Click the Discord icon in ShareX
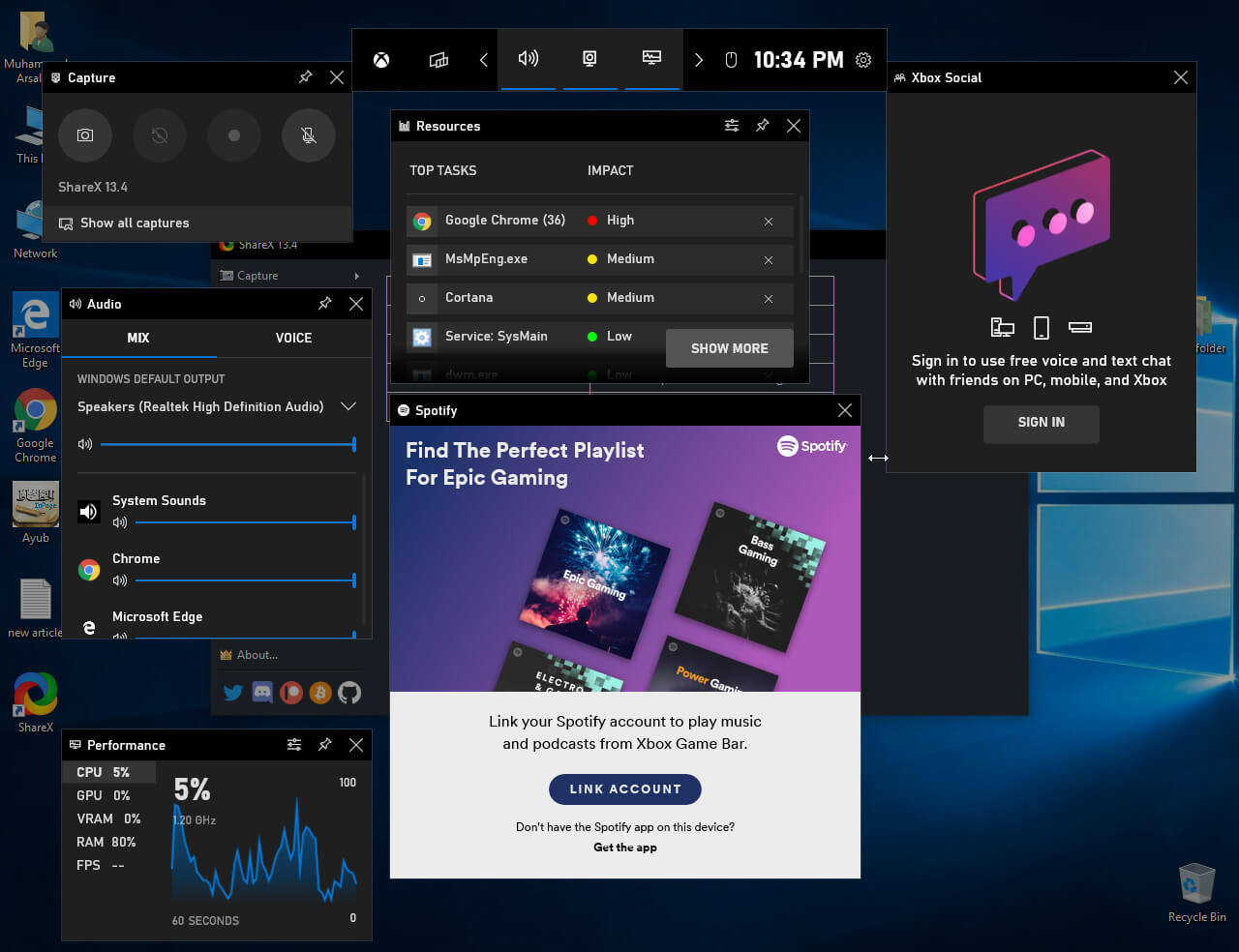 pos(262,693)
